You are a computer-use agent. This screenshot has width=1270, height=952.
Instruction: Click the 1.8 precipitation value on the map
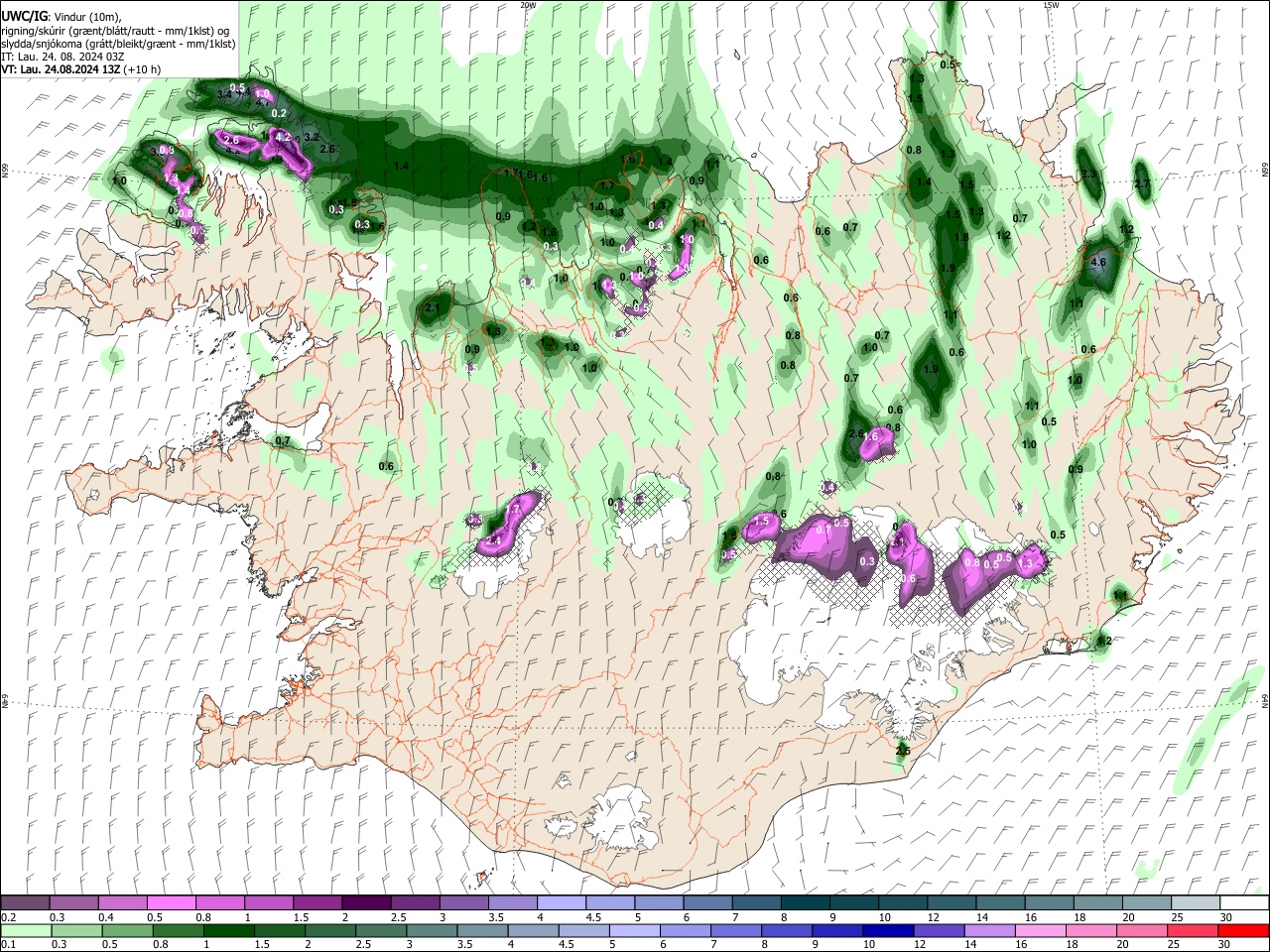point(960,238)
